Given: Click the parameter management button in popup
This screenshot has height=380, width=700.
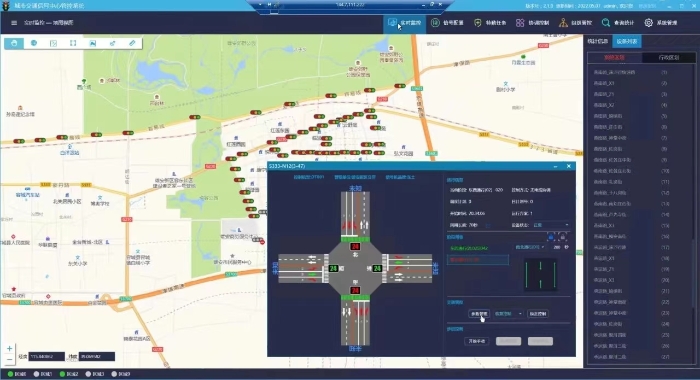Looking at the screenshot, I should [479, 314].
